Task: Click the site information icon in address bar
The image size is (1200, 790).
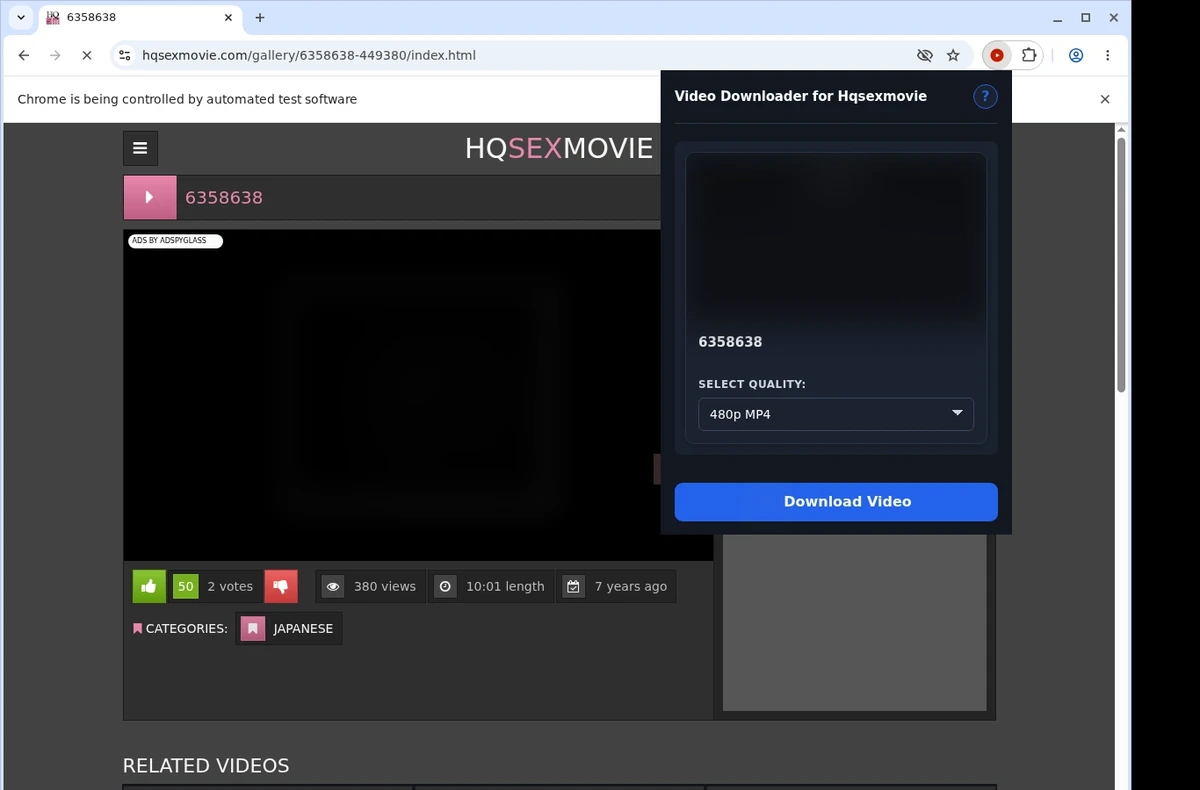Action: pos(125,56)
